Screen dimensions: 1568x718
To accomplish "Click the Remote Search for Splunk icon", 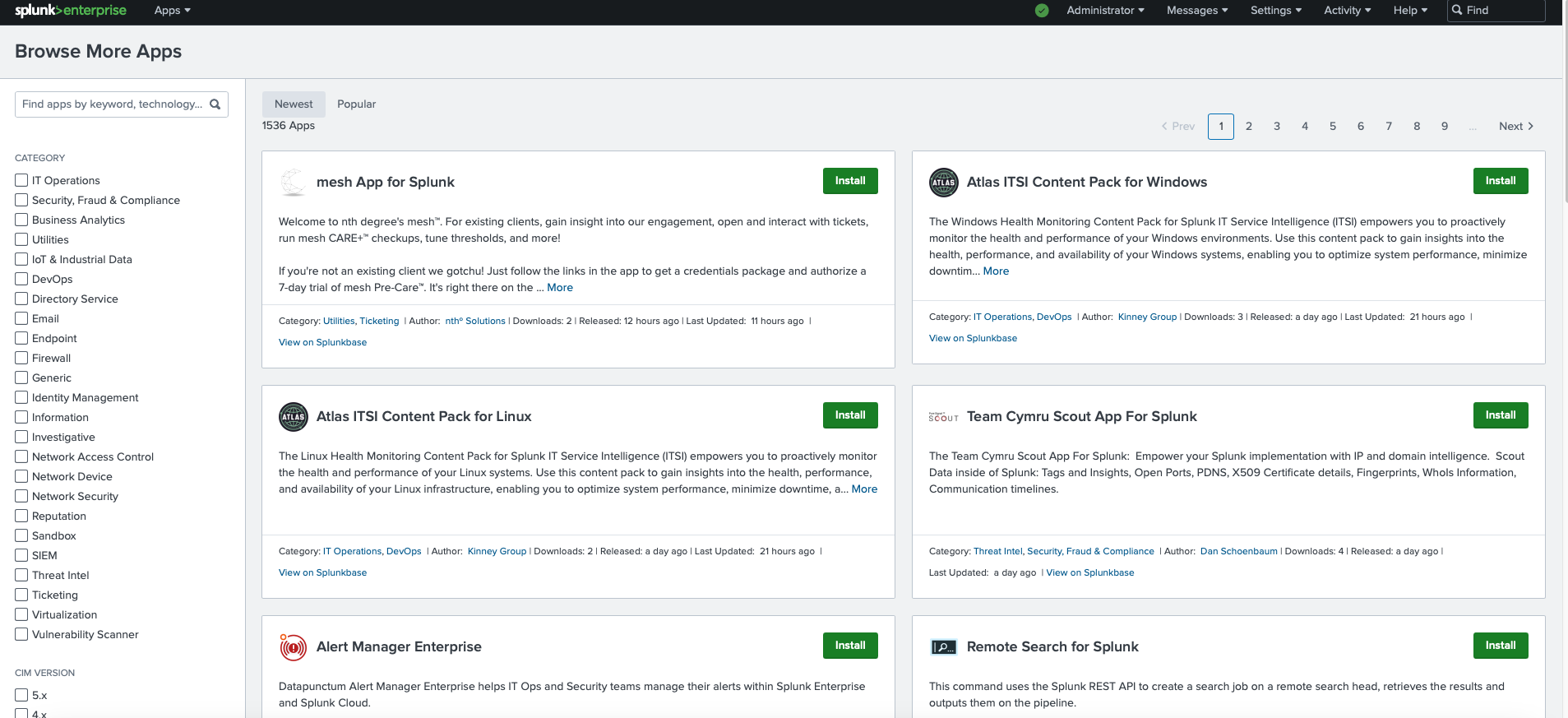I will pyautogui.click(x=944, y=647).
